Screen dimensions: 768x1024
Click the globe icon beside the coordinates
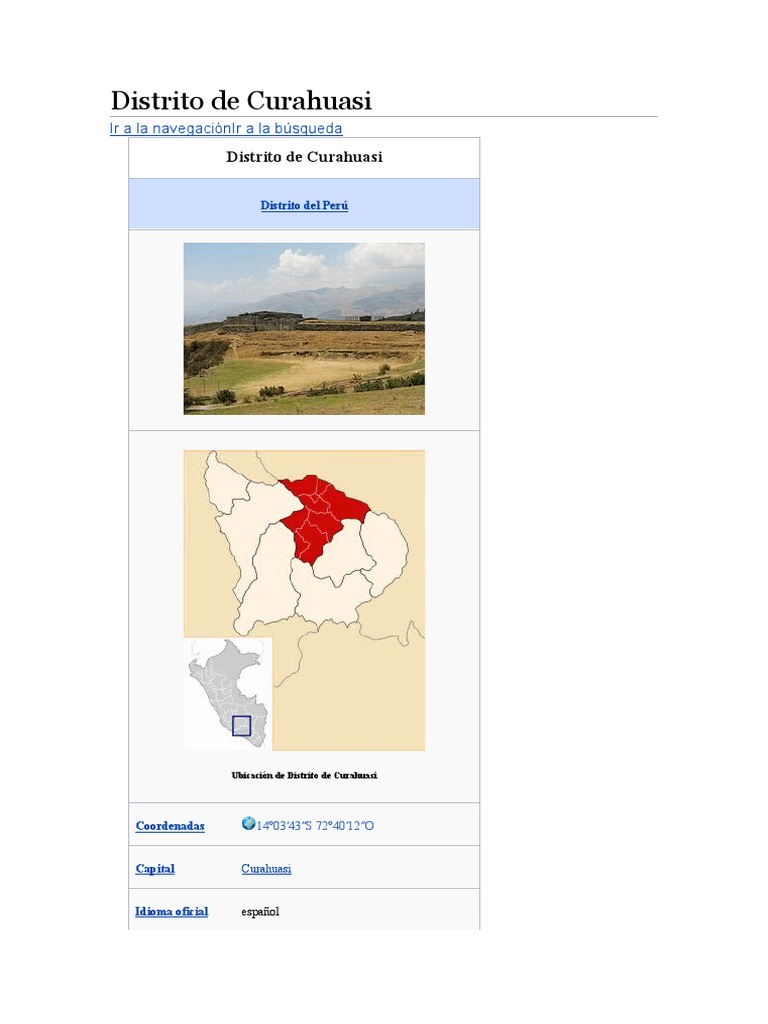click(x=248, y=824)
